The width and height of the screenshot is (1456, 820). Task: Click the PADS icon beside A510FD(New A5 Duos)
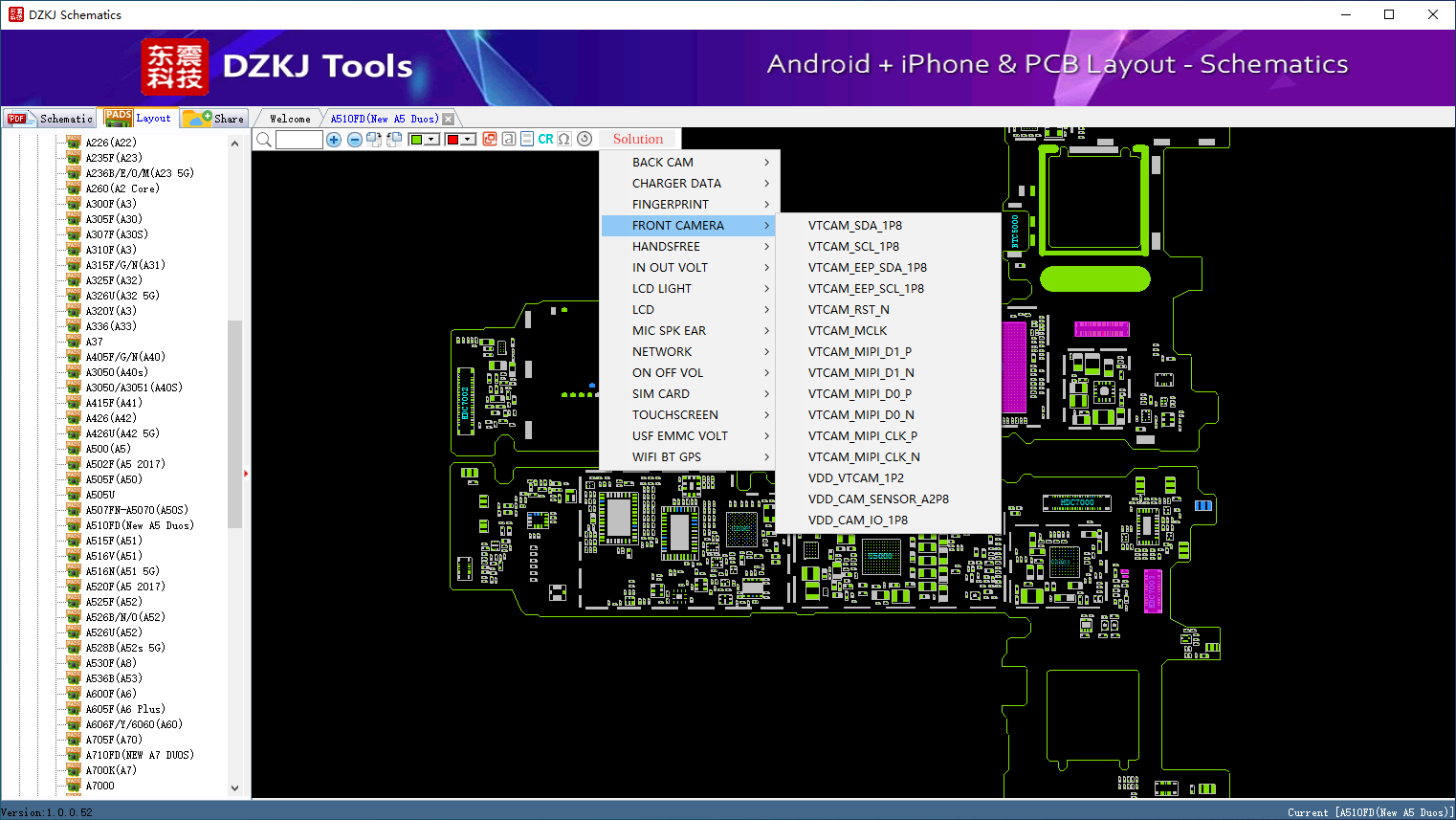click(74, 525)
